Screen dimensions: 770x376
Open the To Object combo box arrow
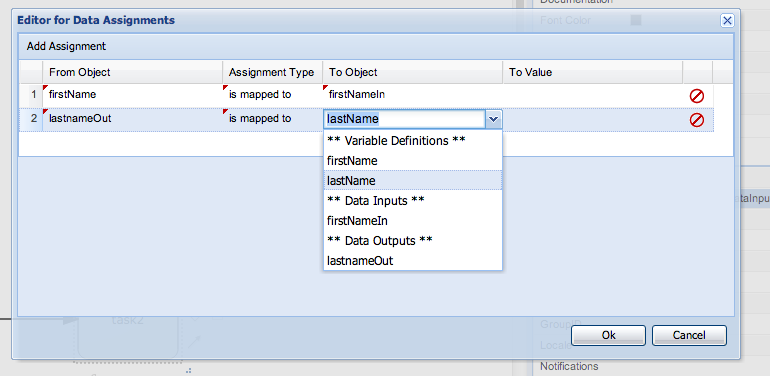pyautogui.click(x=494, y=119)
